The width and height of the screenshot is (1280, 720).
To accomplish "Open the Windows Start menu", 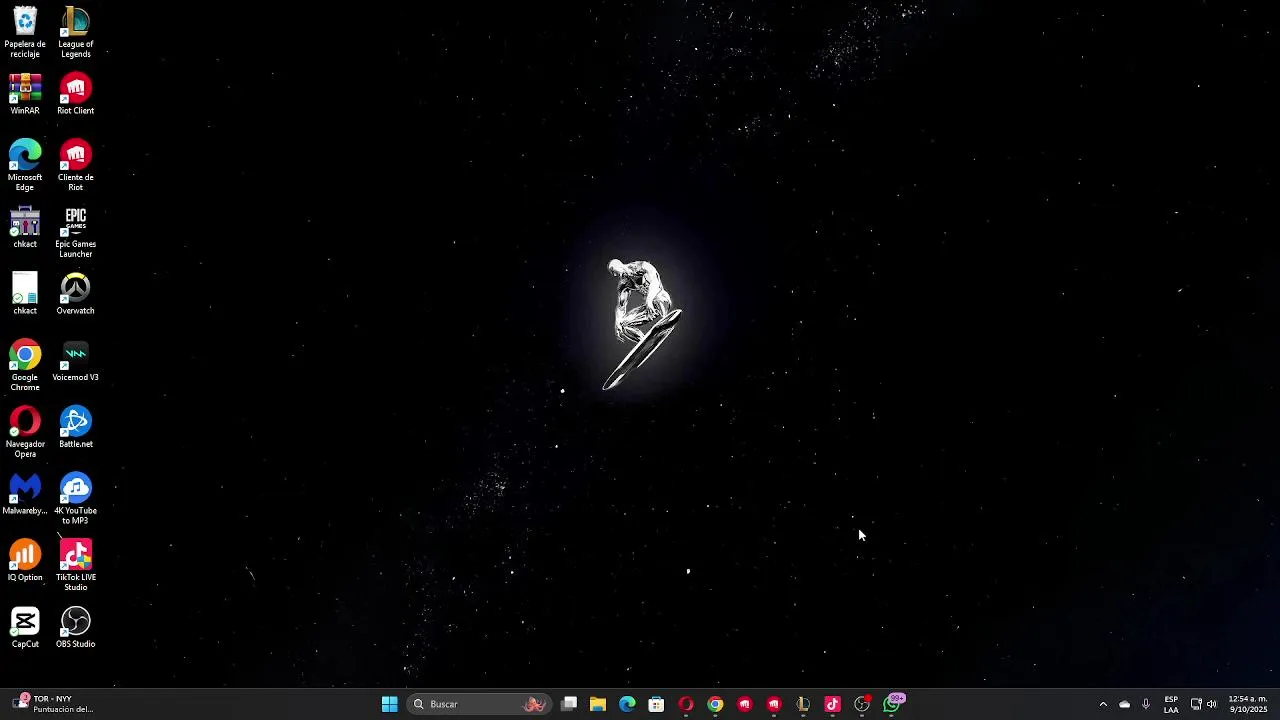I will [390, 704].
